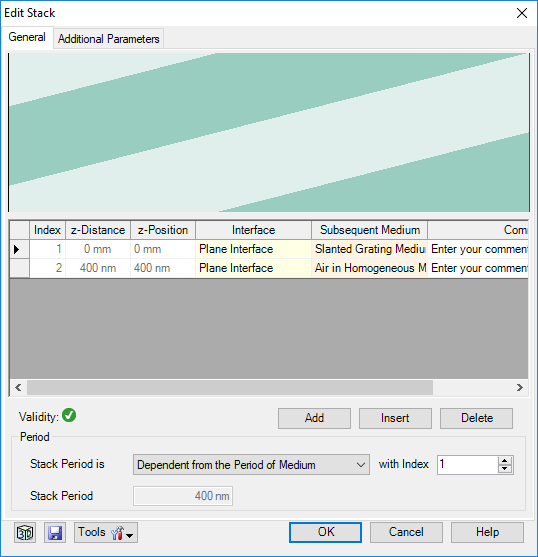The image size is (538, 557).
Task: Click the Delete button
Action: coord(476,418)
